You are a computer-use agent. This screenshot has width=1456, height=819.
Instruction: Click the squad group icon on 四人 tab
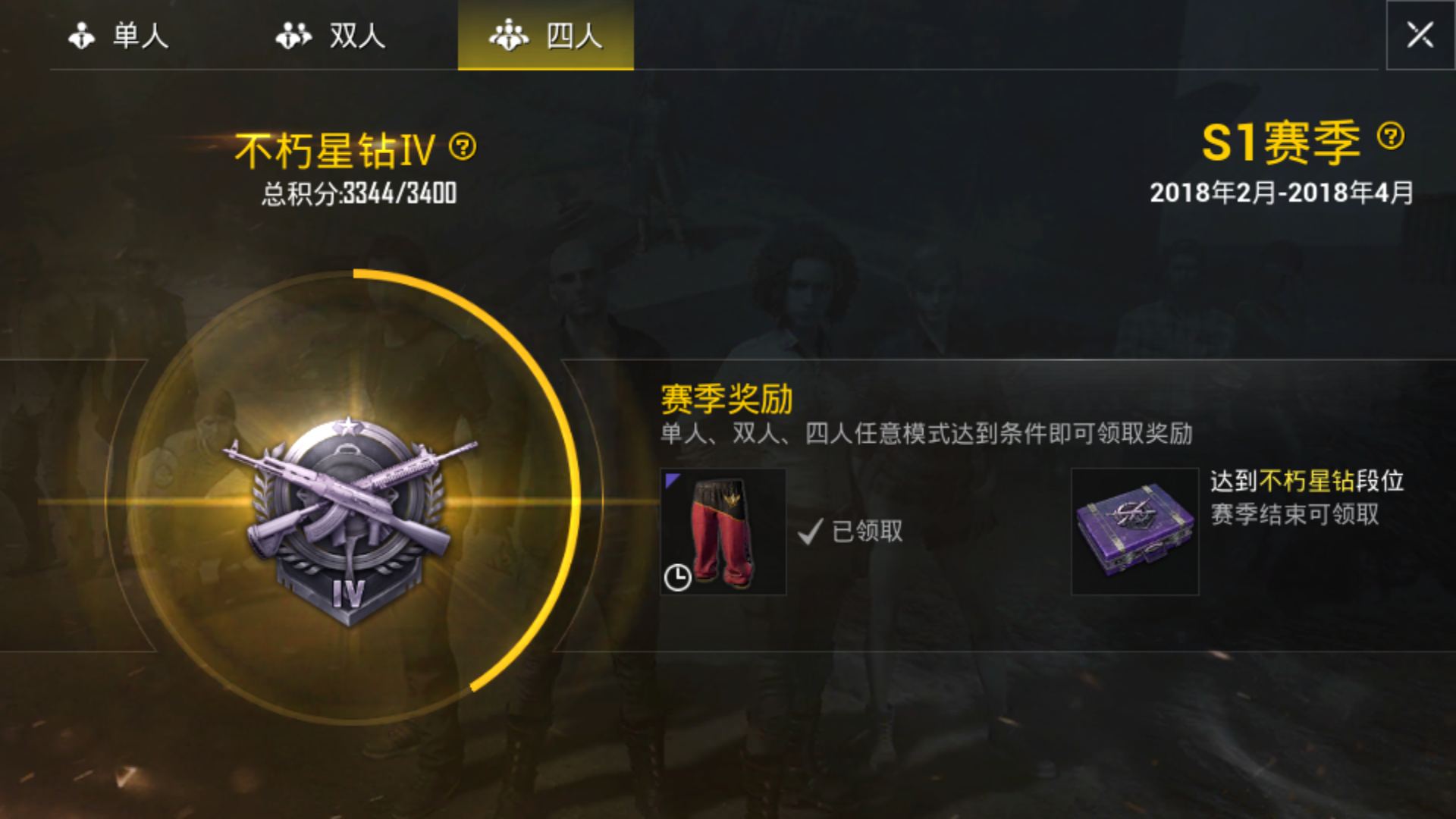point(509,36)
